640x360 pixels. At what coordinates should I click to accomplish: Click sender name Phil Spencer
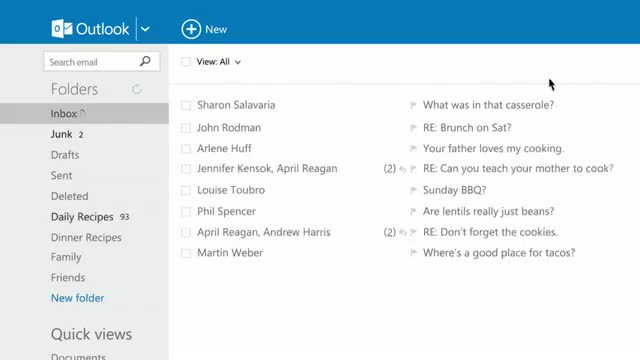(226, 211)
